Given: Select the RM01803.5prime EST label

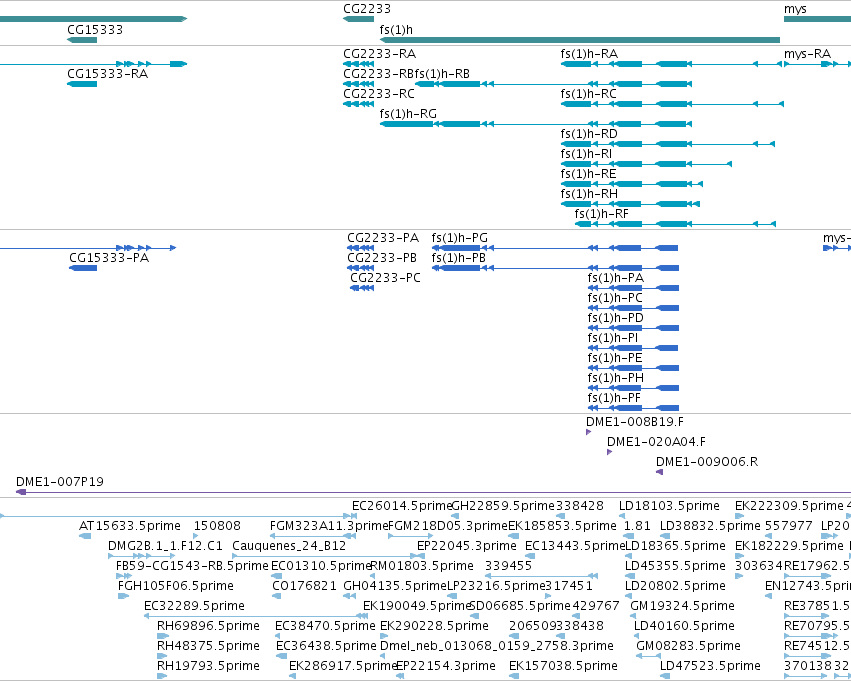Looking at the screenshot, I should tap(422, 567).
